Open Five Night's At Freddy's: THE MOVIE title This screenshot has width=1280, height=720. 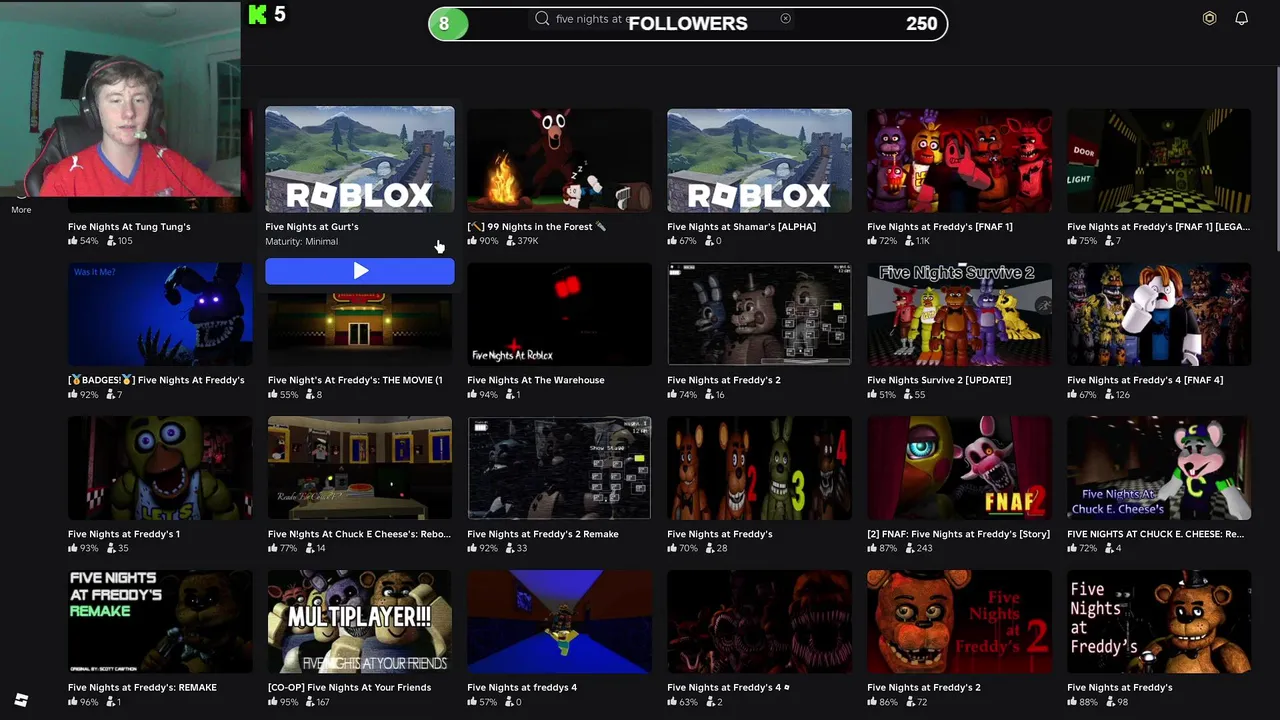[x=355, y=380]
